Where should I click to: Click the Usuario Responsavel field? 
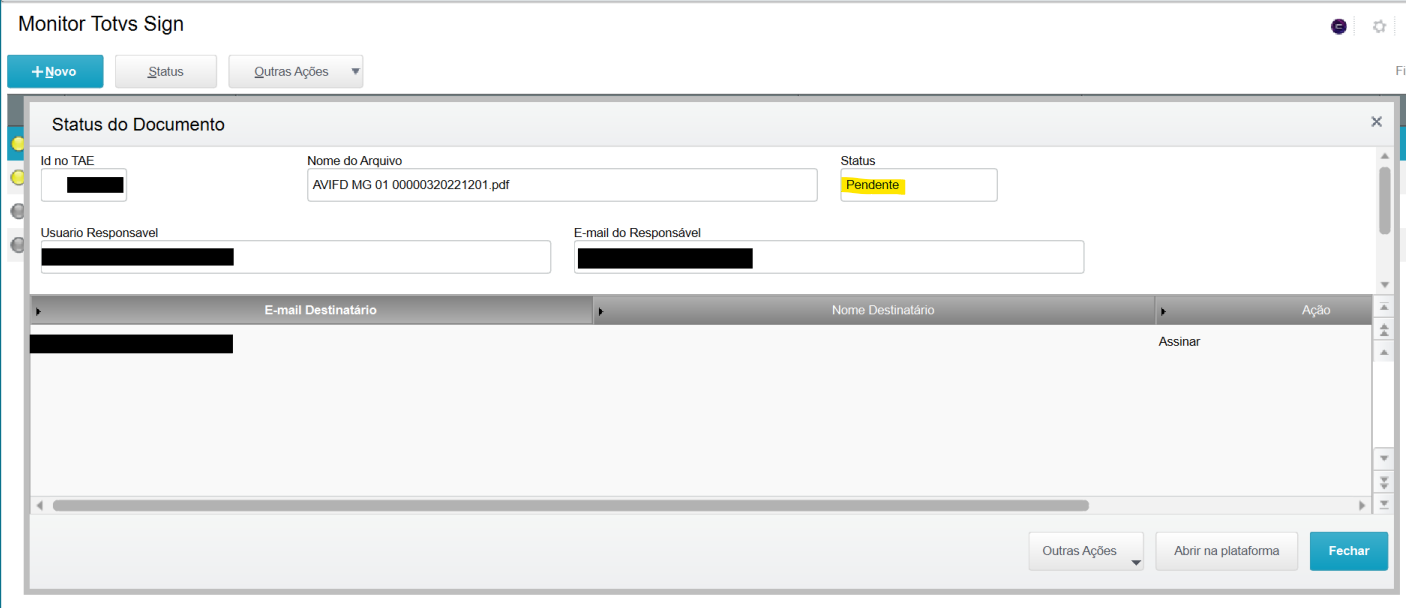tap(296, 257)
